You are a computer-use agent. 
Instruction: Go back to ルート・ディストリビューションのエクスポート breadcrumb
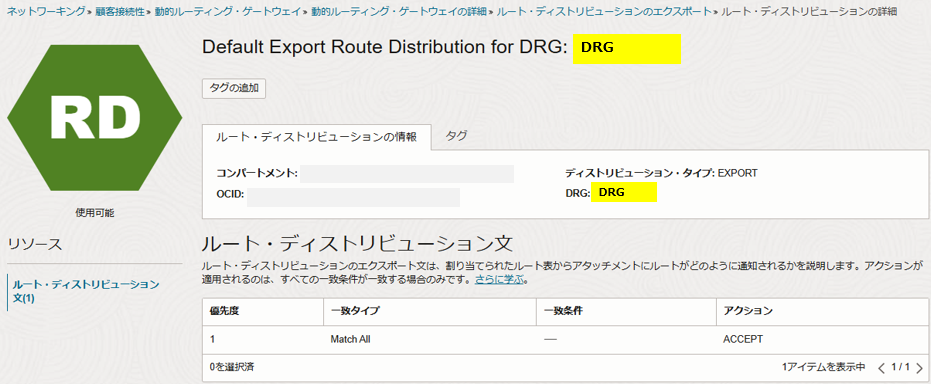click(604, 12)
